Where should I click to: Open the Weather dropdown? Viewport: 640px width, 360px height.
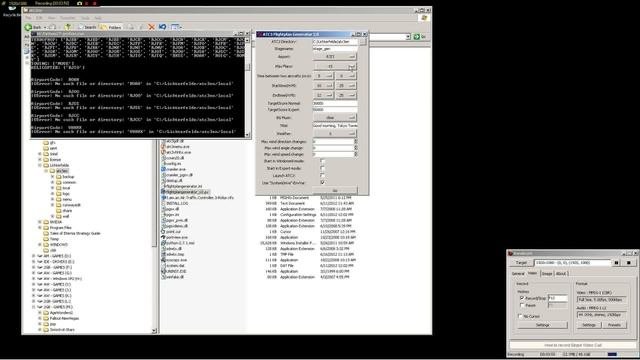[x=334, y=133]
